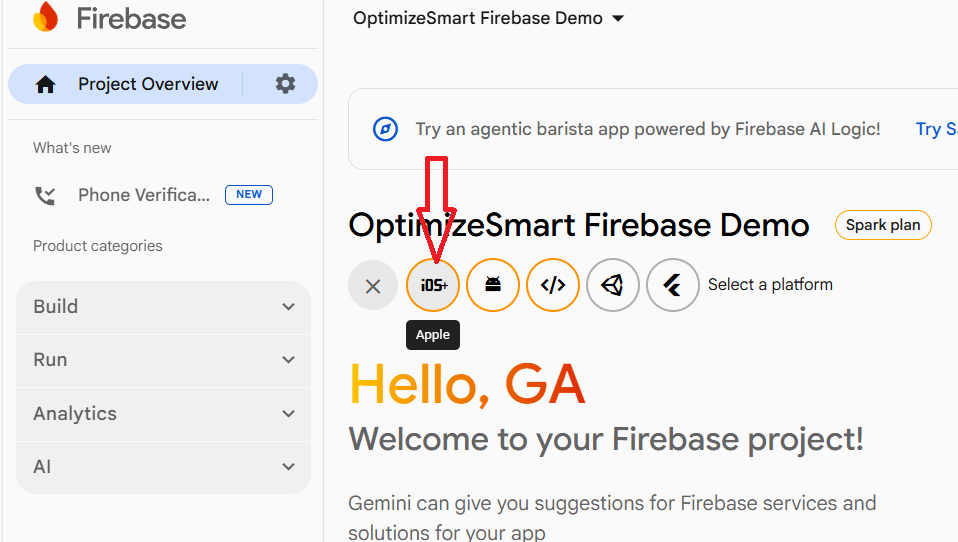Click the 'Firebase' wordmark text

coord(131,18)
